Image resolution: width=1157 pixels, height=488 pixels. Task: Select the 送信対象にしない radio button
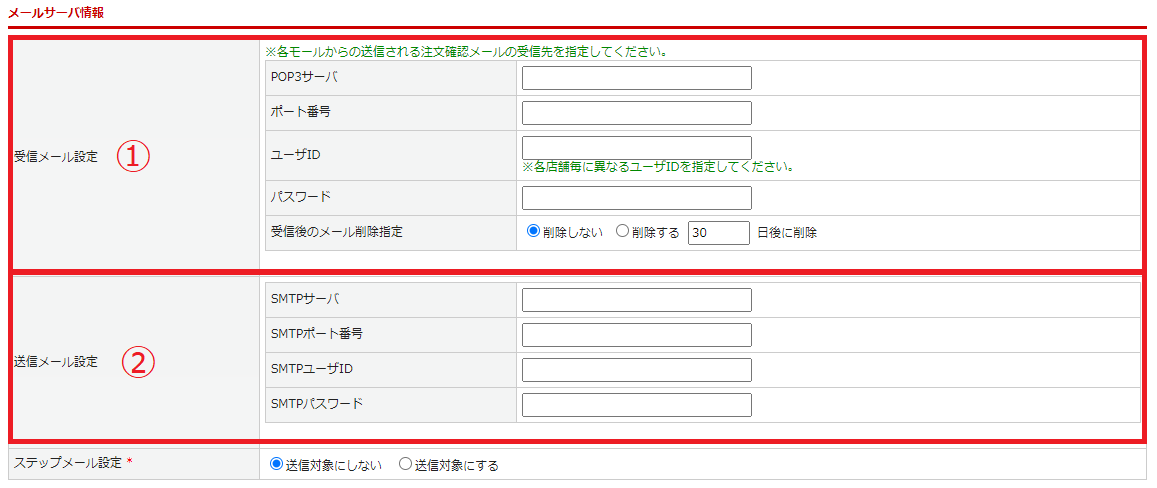click(x=277, y=464)
